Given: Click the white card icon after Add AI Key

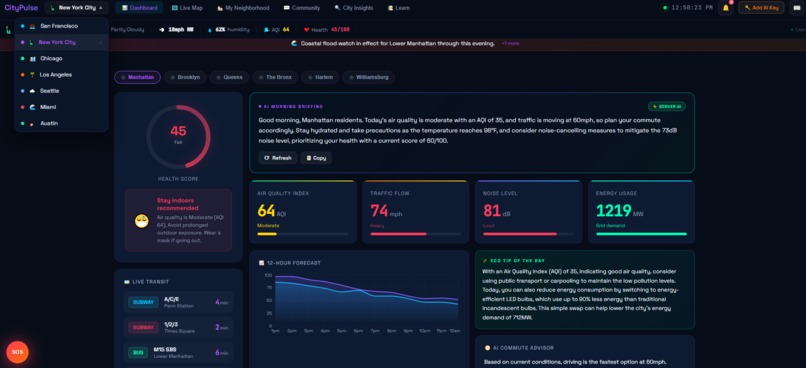Looking at the screenshot, I should click(796, 8).
